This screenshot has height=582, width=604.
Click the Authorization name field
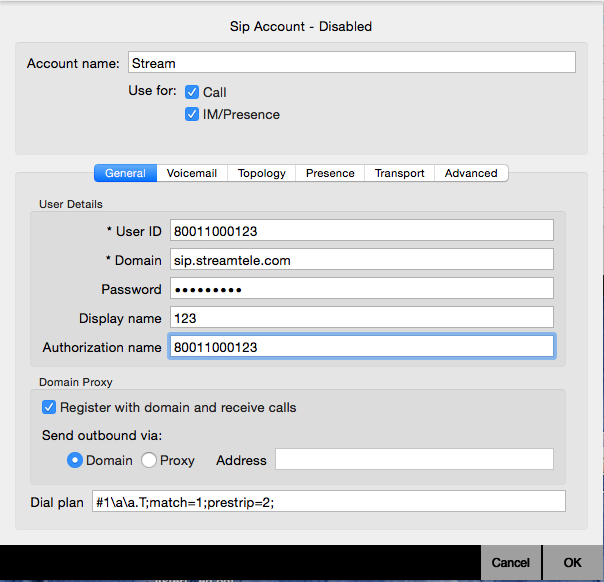pyautogui.click(x=361, y=347)
